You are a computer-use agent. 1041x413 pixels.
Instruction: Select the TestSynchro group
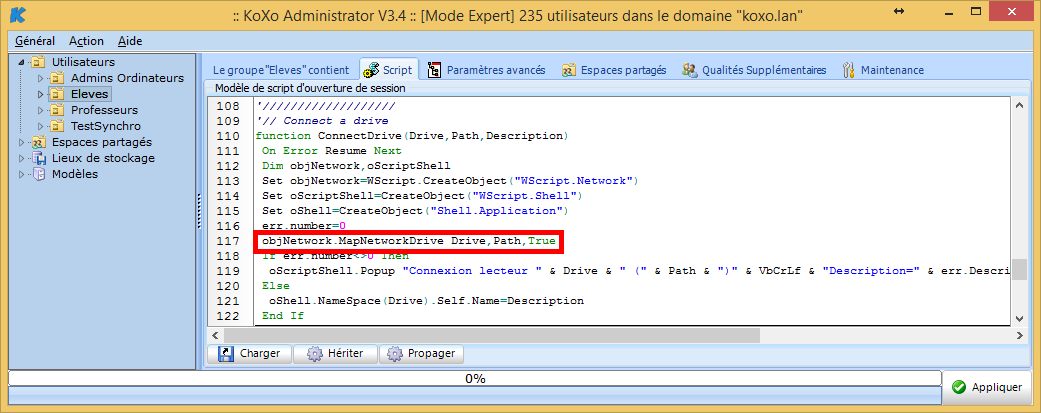pyautogui.click(x=106, y=126)
